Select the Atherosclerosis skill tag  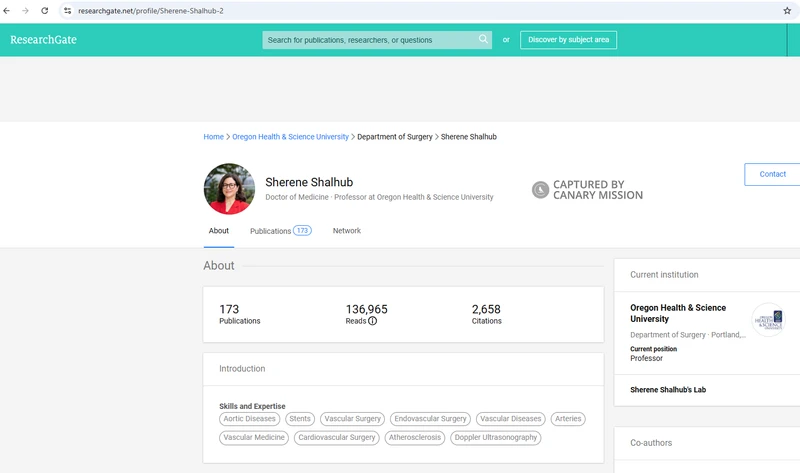(415, 438)
